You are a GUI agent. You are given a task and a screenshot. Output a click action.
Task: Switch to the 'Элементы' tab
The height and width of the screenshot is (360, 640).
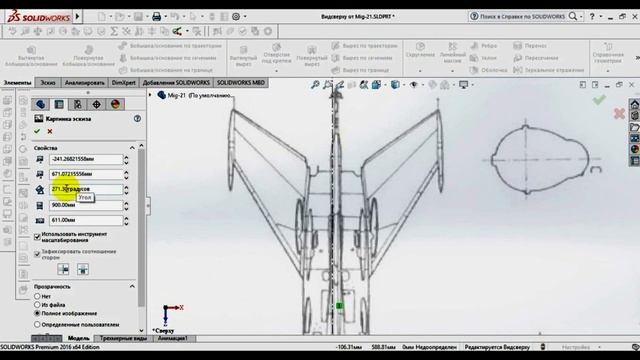[x=18, y=83]
